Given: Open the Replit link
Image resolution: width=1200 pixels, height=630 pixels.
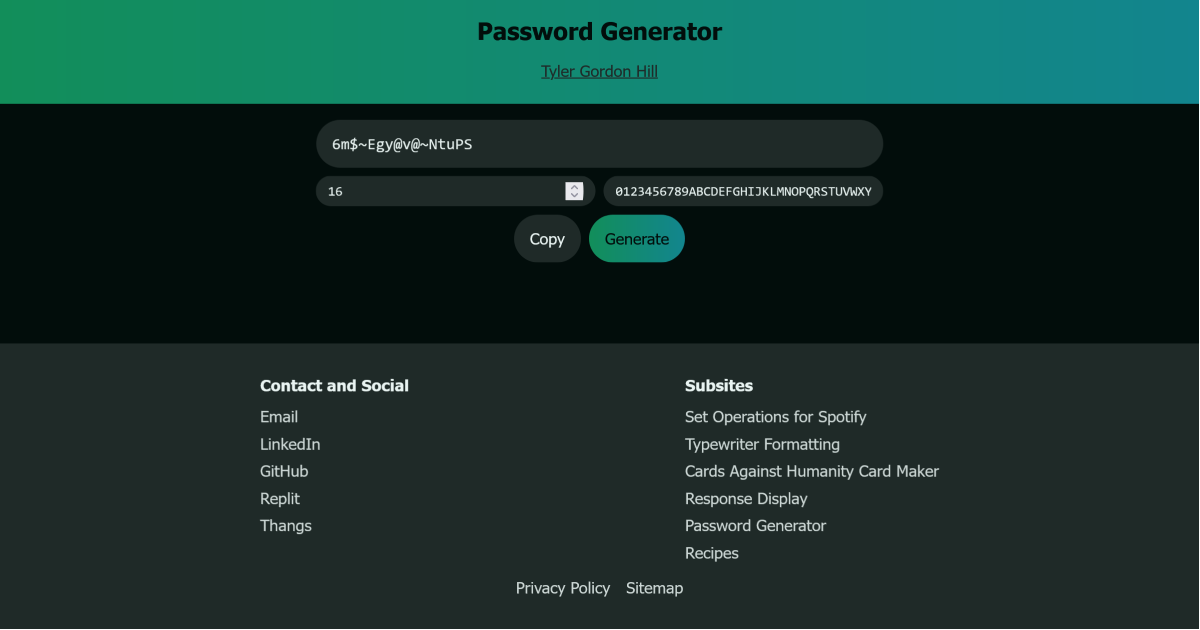Looking at the screenshot, I should (x=280, y=498).
